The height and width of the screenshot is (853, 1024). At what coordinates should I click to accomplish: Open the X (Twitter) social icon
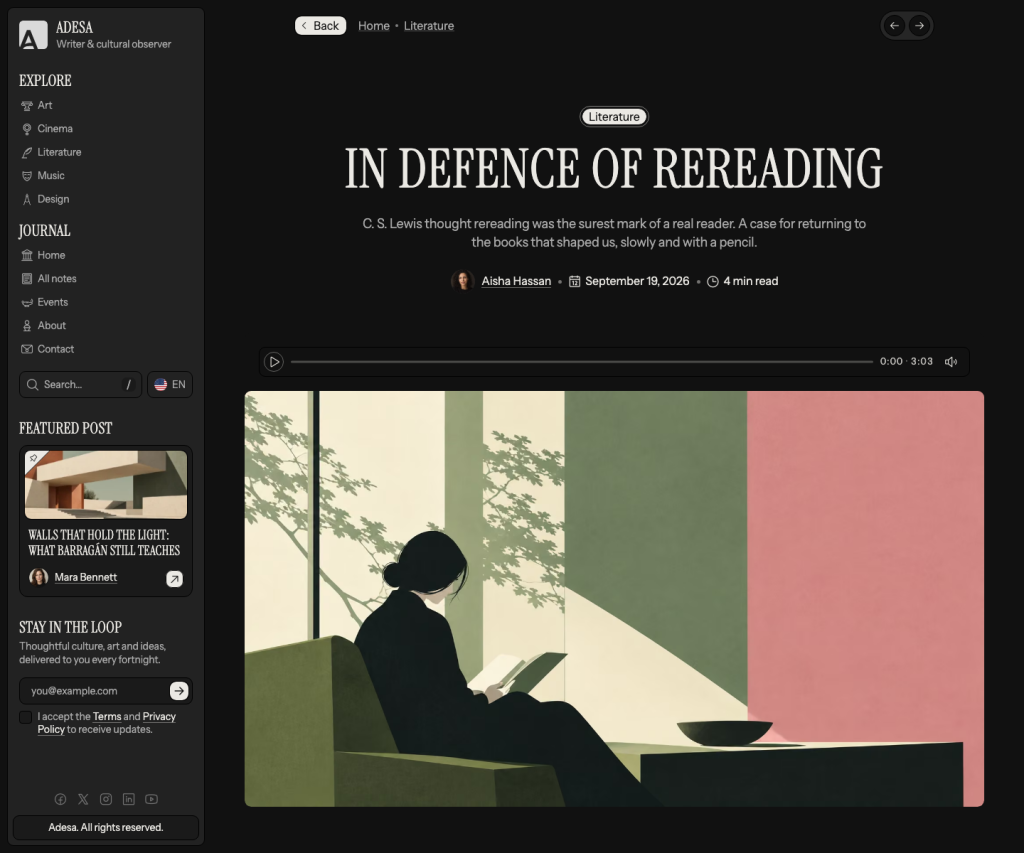coord(83,799)
